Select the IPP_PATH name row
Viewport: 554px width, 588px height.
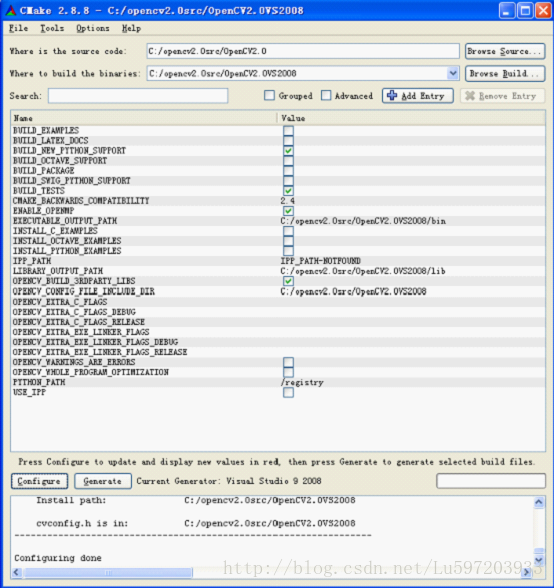click(32, 261)
